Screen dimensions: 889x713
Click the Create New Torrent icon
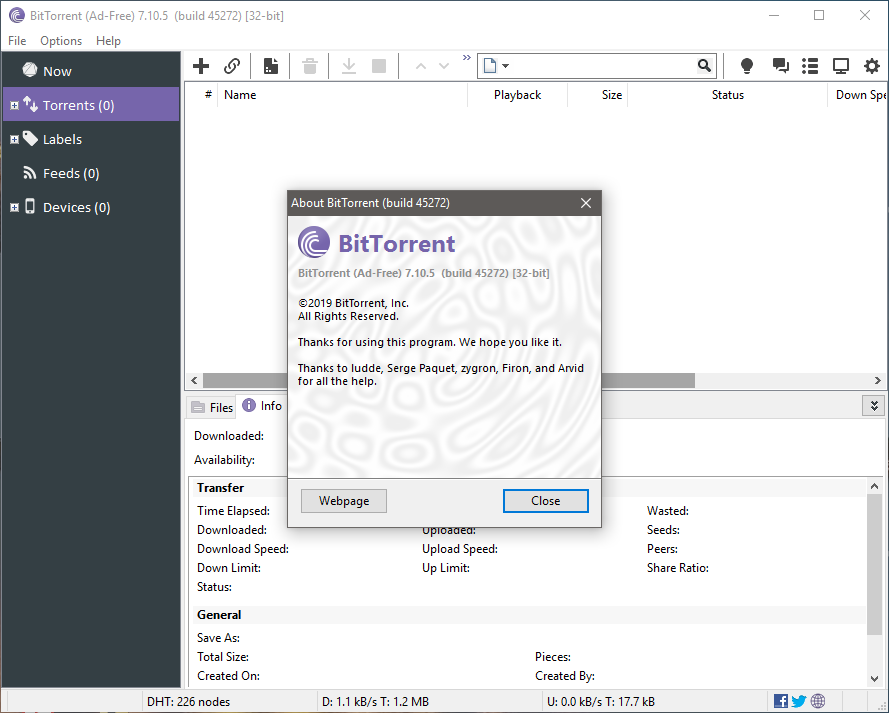tap(271, 66)
